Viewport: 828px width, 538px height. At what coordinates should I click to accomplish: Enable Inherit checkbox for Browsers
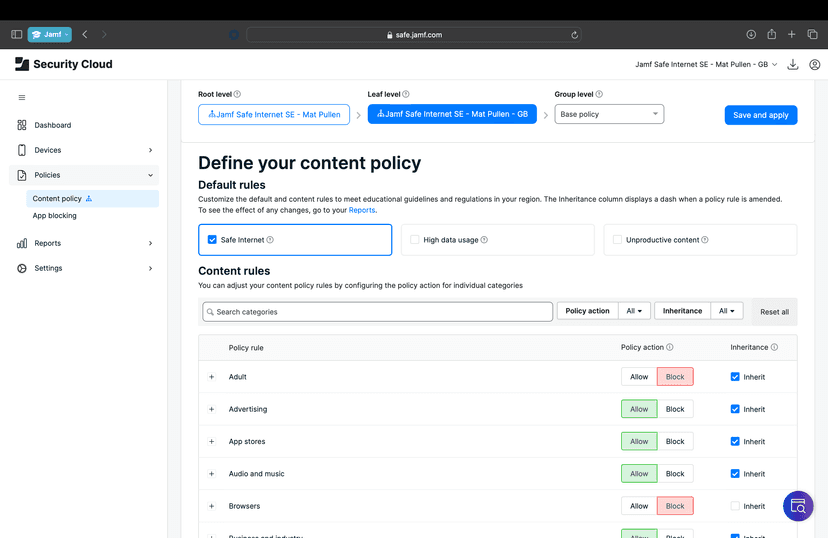735,506
